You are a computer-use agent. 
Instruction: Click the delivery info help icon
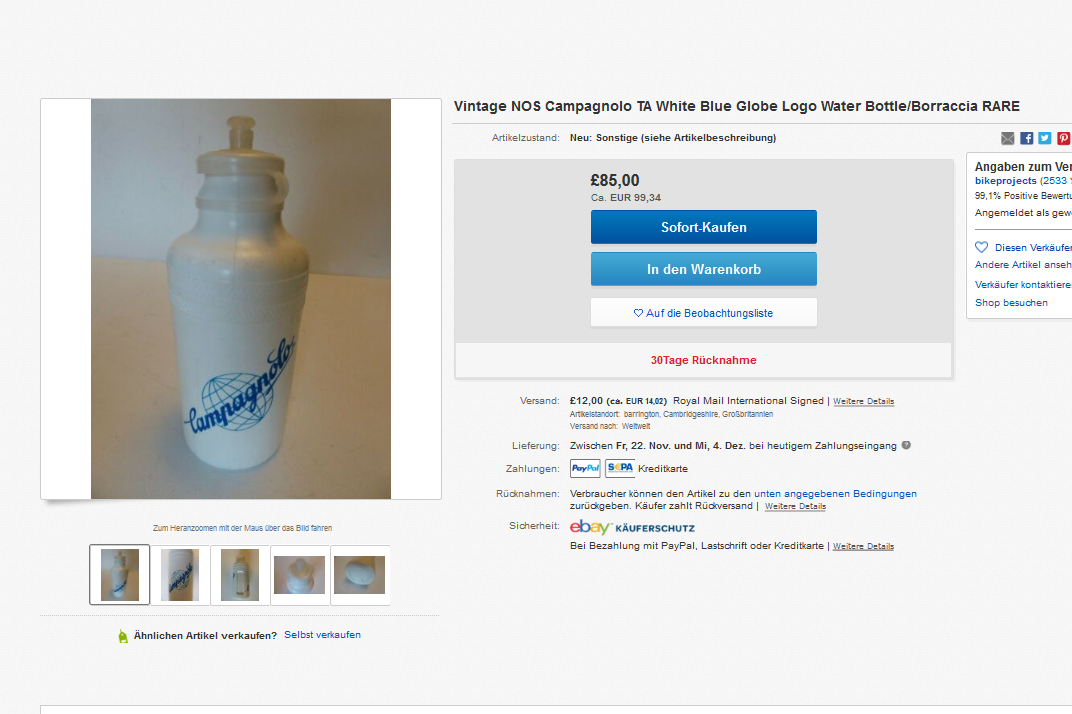906,445
